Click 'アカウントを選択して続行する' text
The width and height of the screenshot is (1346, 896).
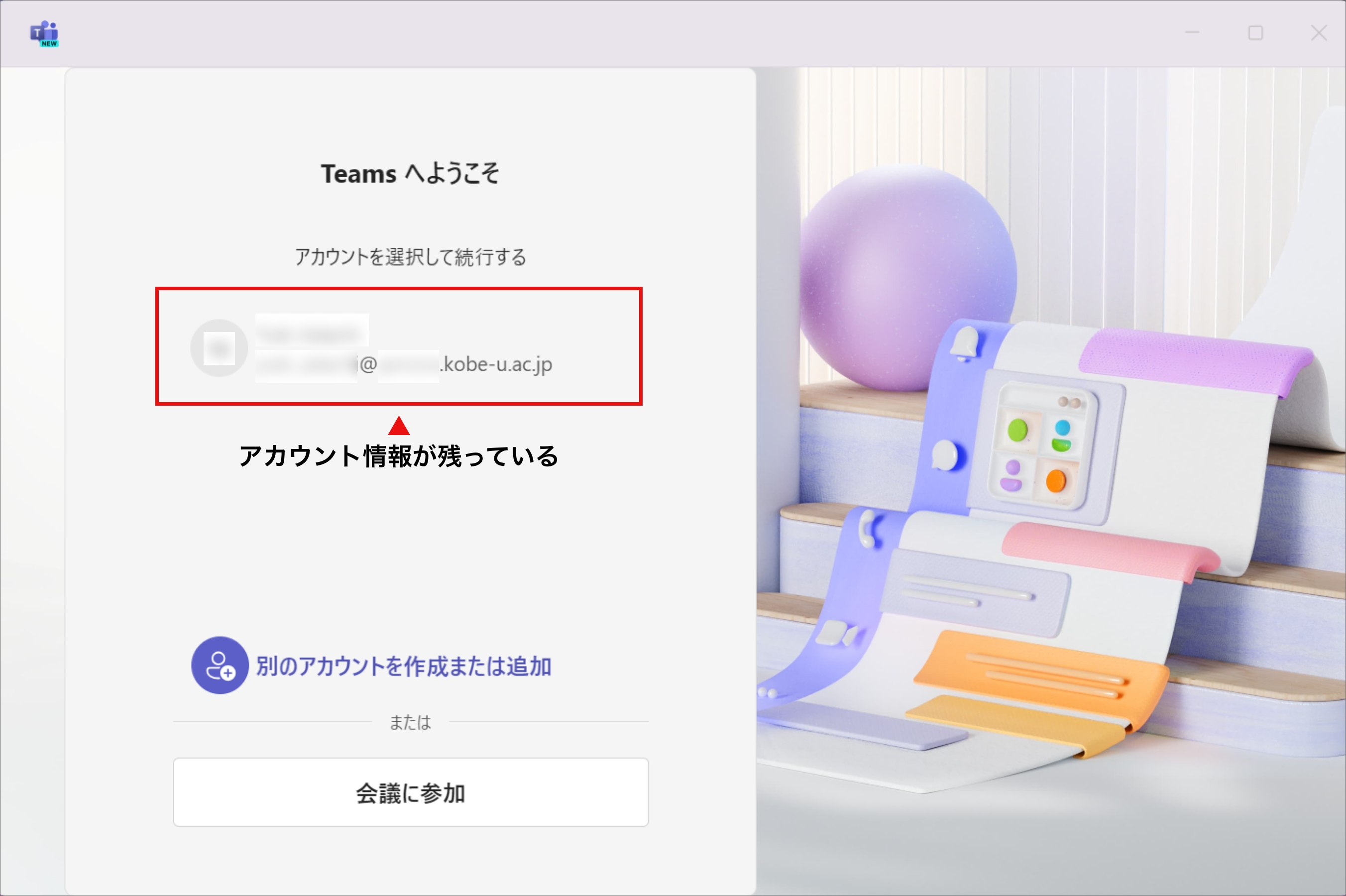coord(410,257)
